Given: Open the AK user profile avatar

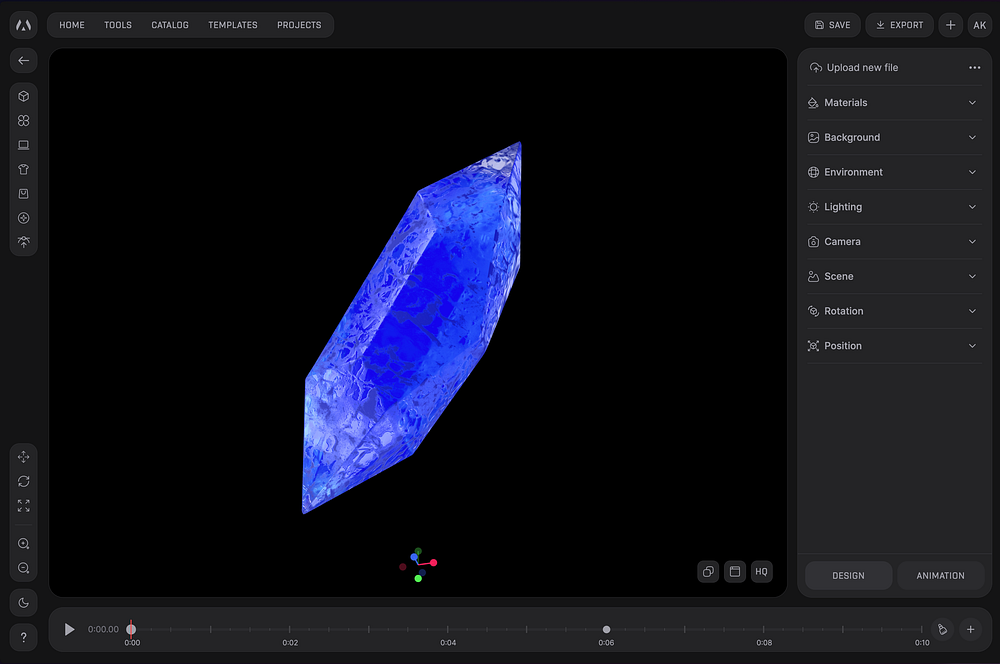Looking at the screenshot, I should point(980,25).
